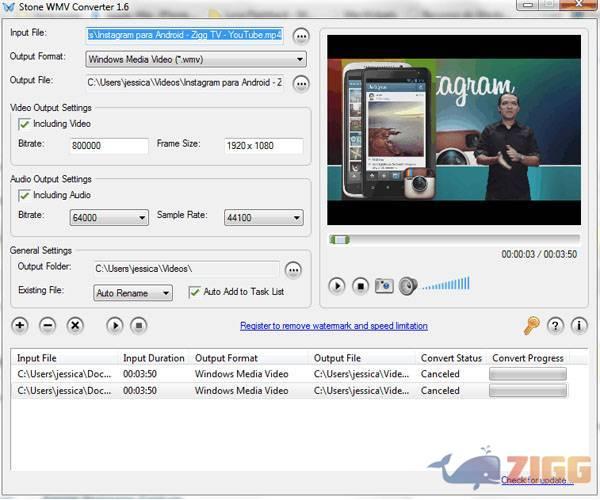Open the audio Bitrate 64000 dropdown
The height and width of the screenshot is (500, 600).
point(109,218)
